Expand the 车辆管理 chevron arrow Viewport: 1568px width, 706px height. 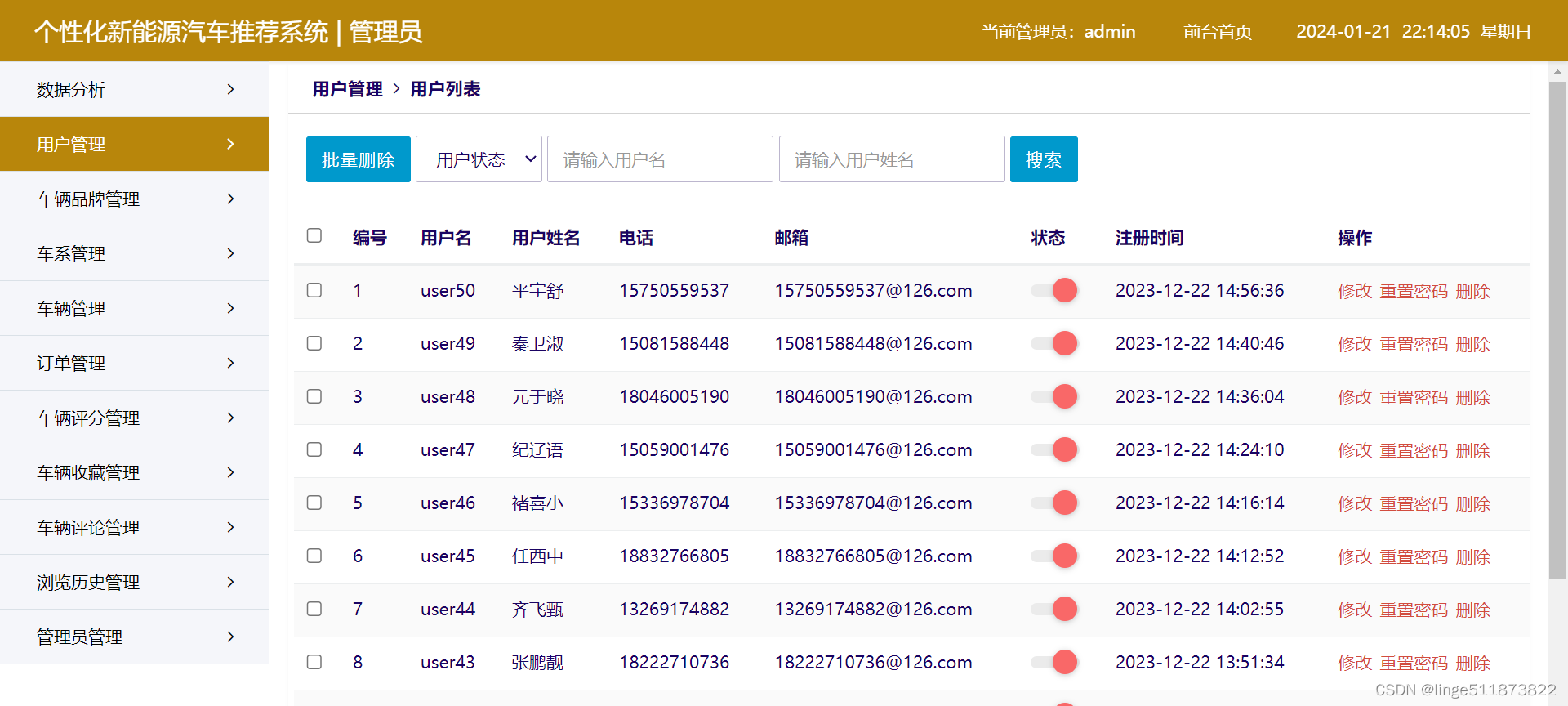(230, 308)
